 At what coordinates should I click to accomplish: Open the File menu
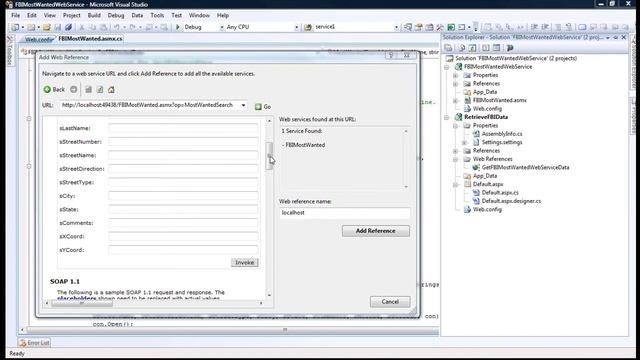pyautogui.click(x=16, y=15)
